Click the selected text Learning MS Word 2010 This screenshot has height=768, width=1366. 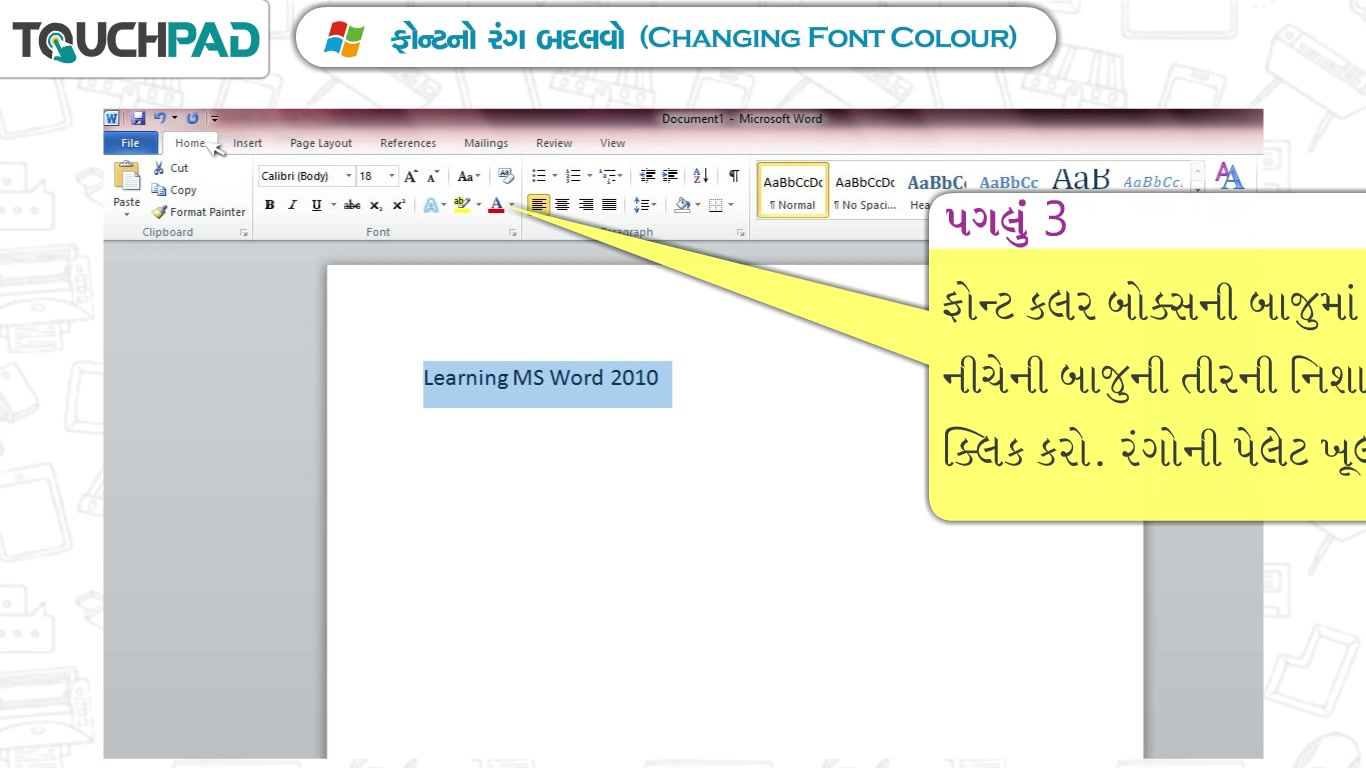[541, 378]
